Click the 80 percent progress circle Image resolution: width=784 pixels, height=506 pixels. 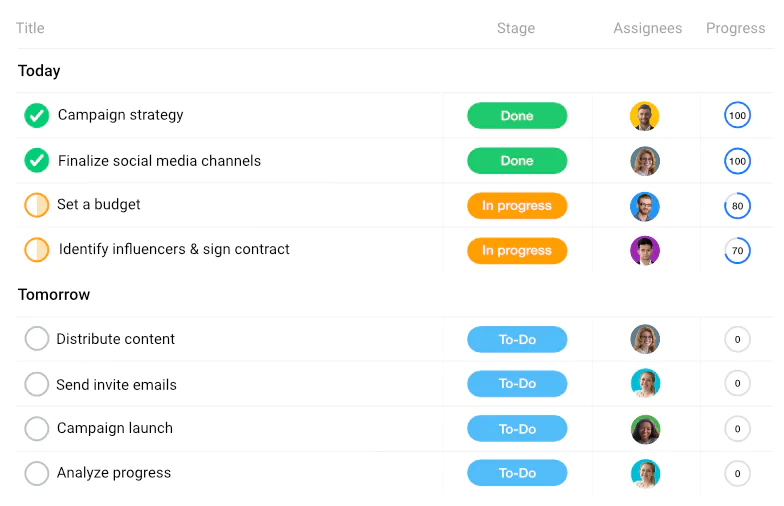click(737, 206)
